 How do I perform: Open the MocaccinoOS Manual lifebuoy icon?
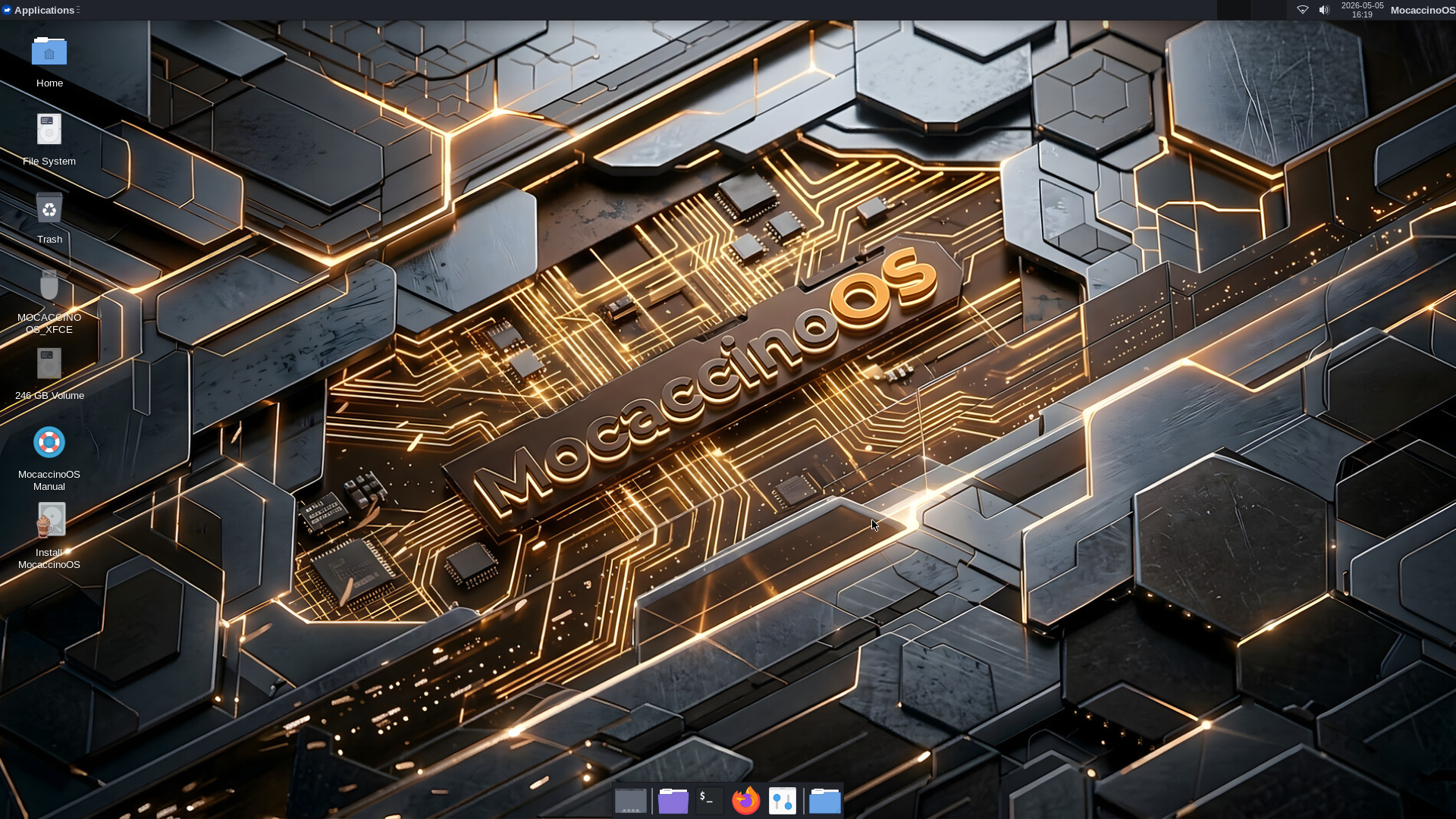coord(49,443)
